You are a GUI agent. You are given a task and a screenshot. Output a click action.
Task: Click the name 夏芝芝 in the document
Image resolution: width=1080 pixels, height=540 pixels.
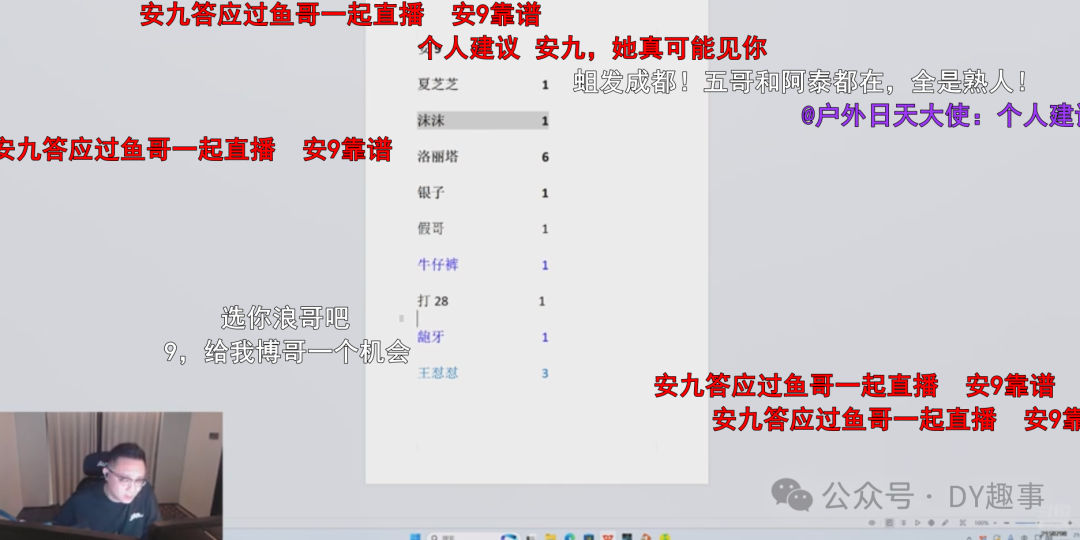[x=437, y=85]
